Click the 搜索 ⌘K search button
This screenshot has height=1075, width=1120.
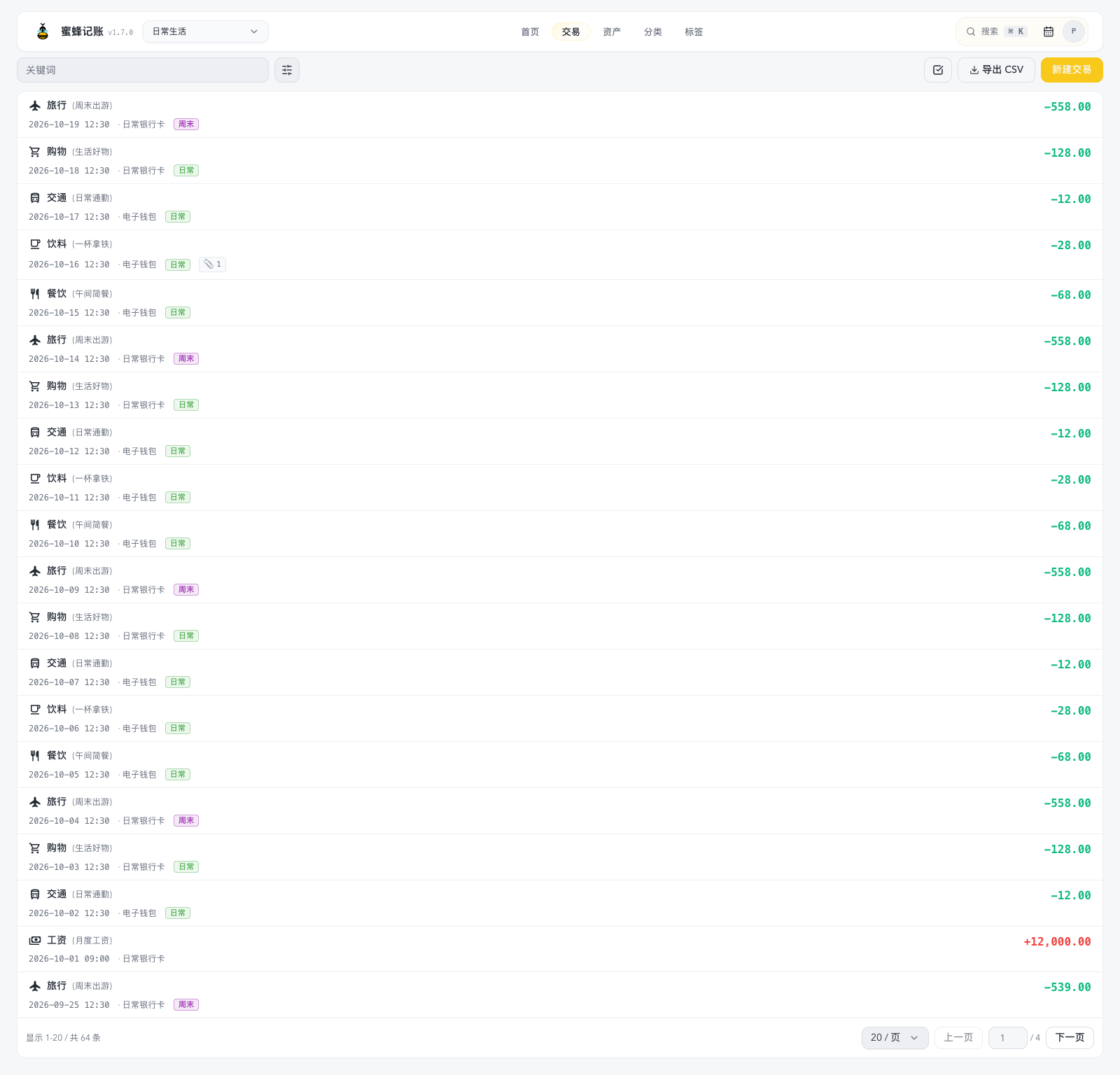point(997,31)
